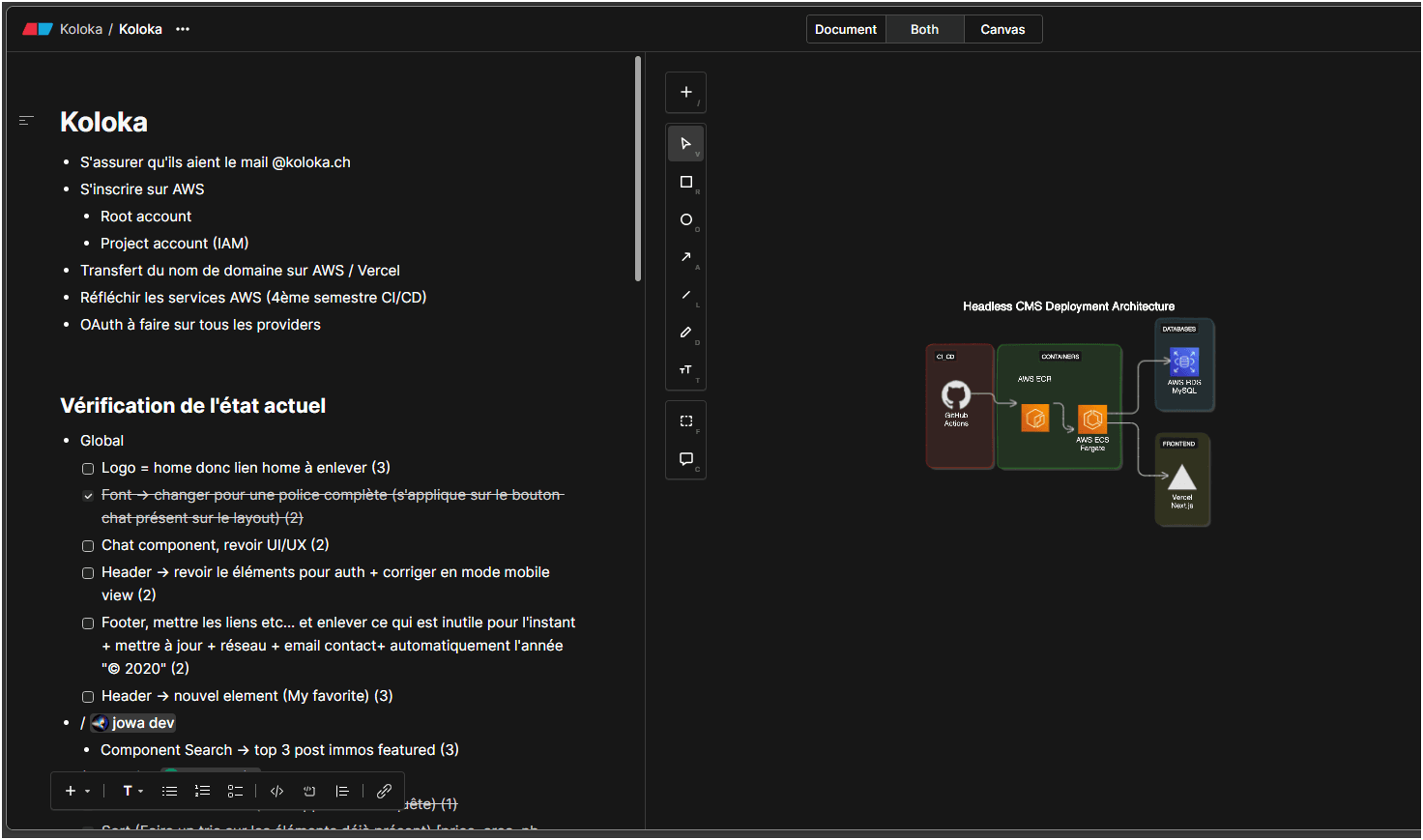Viewport: 1423px width, 840px height.
Task: Check 'Footer, mettre les liens' item
Action: point(88,623)
